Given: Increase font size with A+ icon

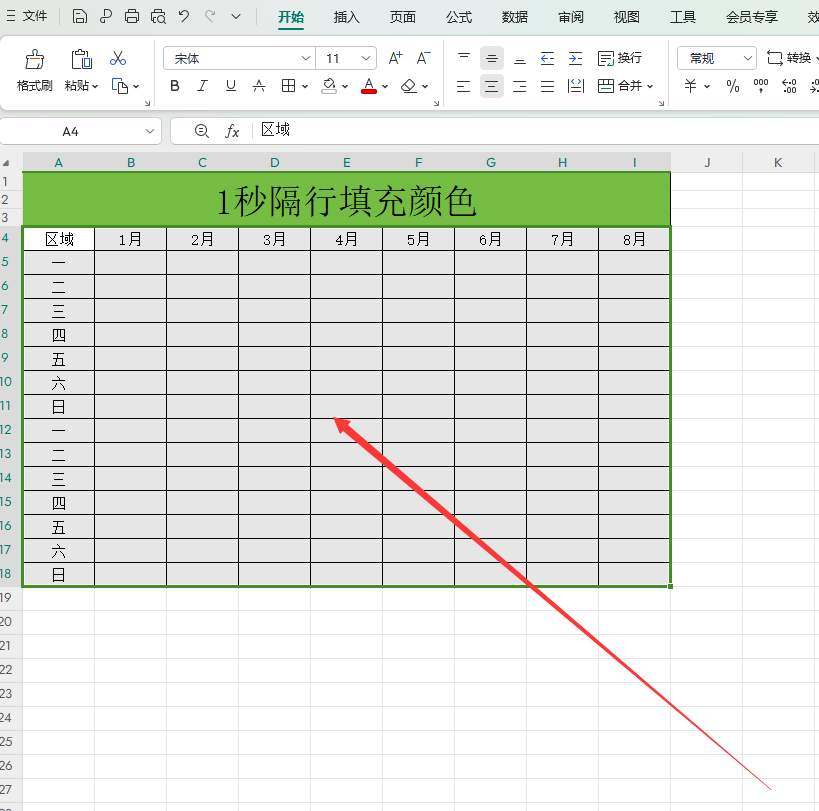Looking at the screenshot, I should click(395, 58).
